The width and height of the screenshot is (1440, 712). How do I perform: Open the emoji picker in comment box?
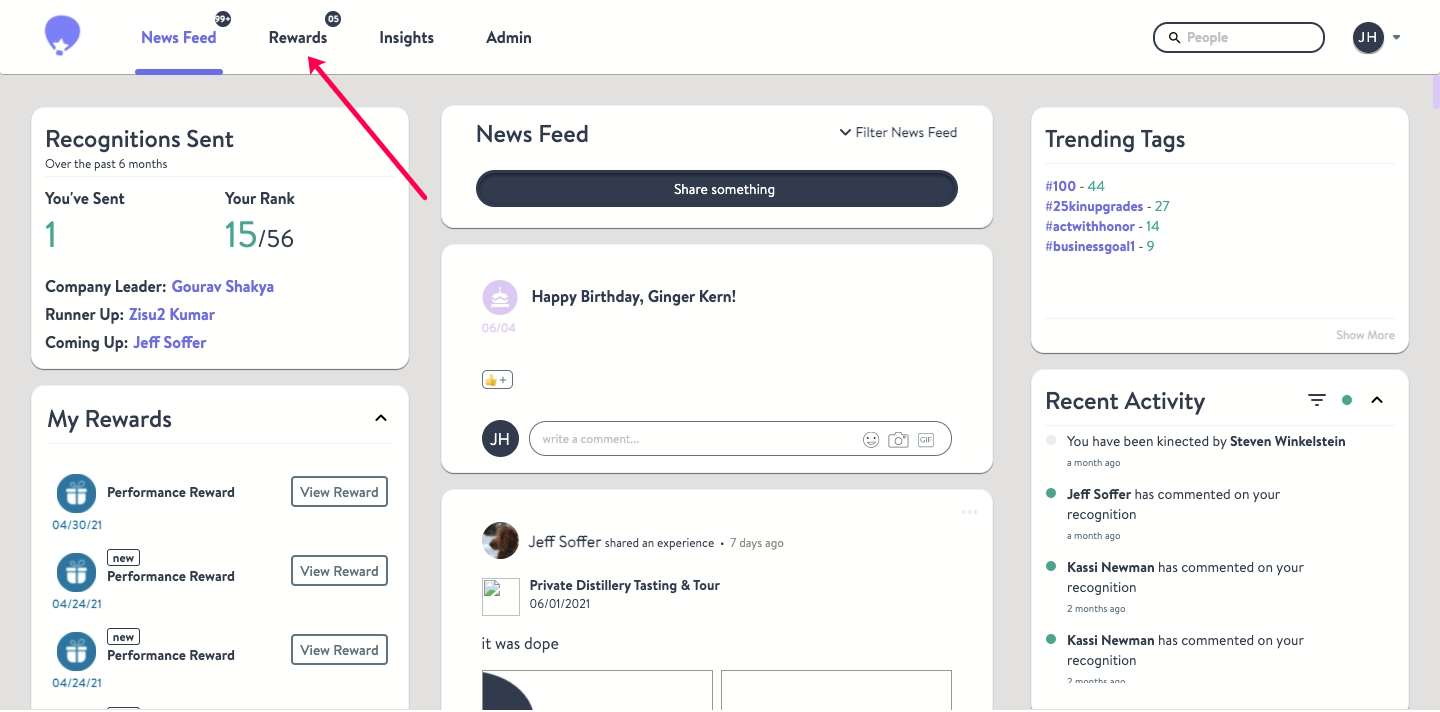tap(871, 439)
